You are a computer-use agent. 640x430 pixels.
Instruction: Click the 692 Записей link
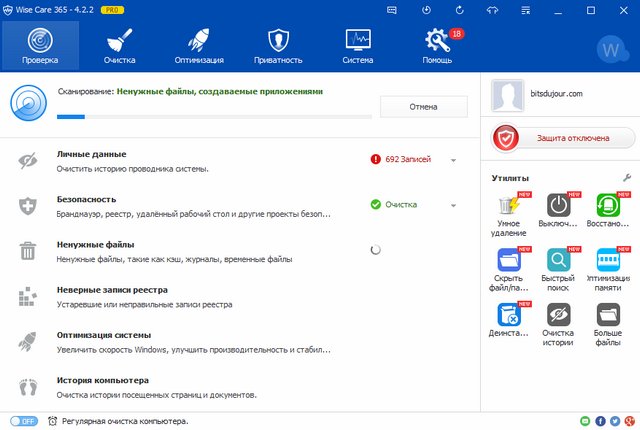coord(406,159)
